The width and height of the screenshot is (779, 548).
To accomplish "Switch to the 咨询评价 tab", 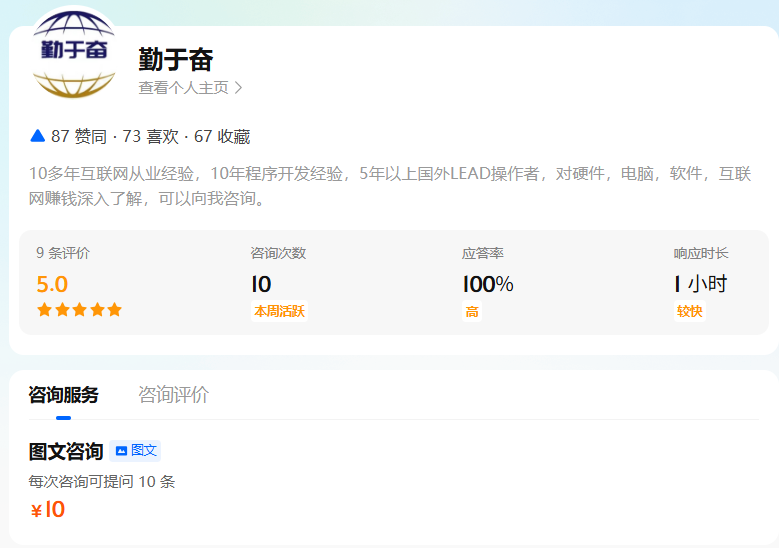I will coord(173,395).
